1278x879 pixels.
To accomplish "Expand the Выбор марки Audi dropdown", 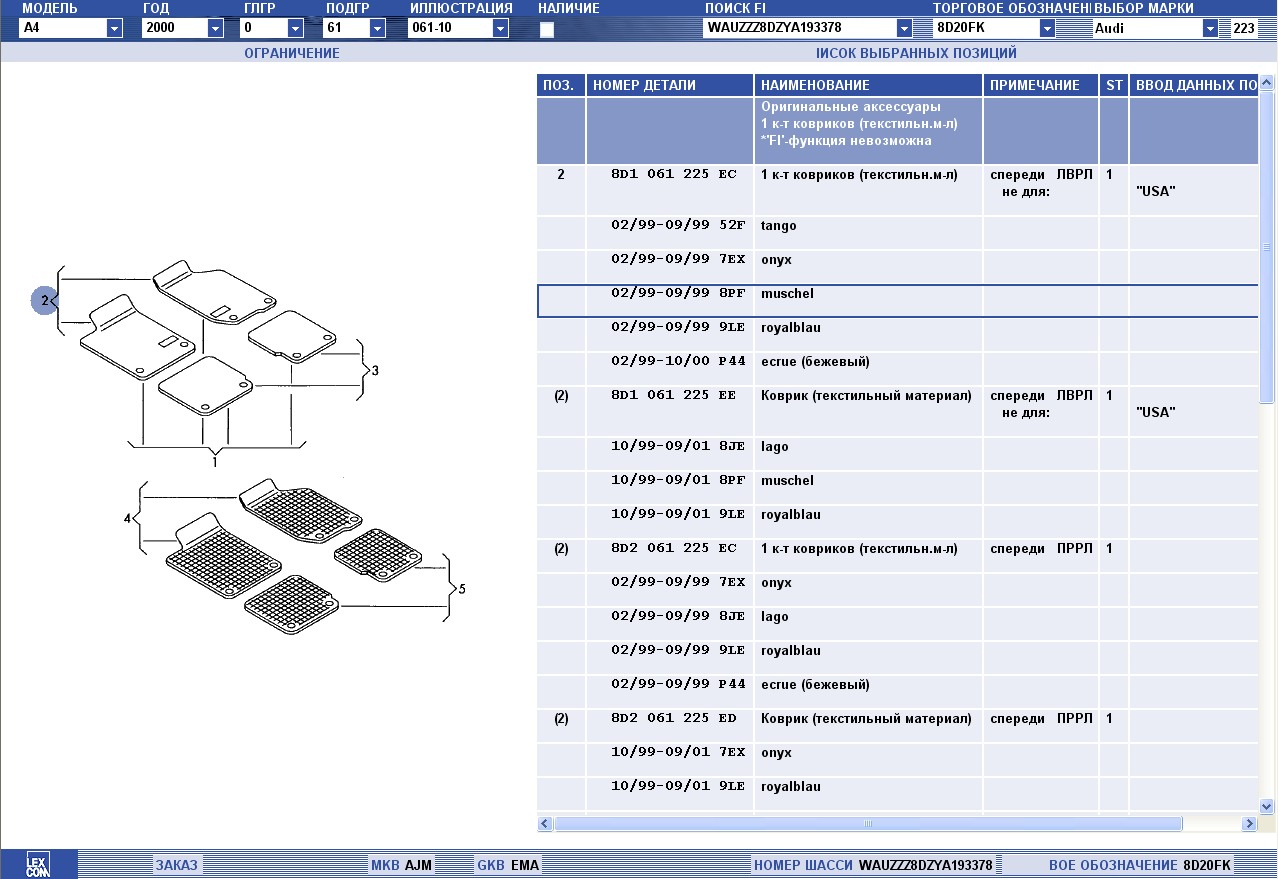I will coord(1210,29).
